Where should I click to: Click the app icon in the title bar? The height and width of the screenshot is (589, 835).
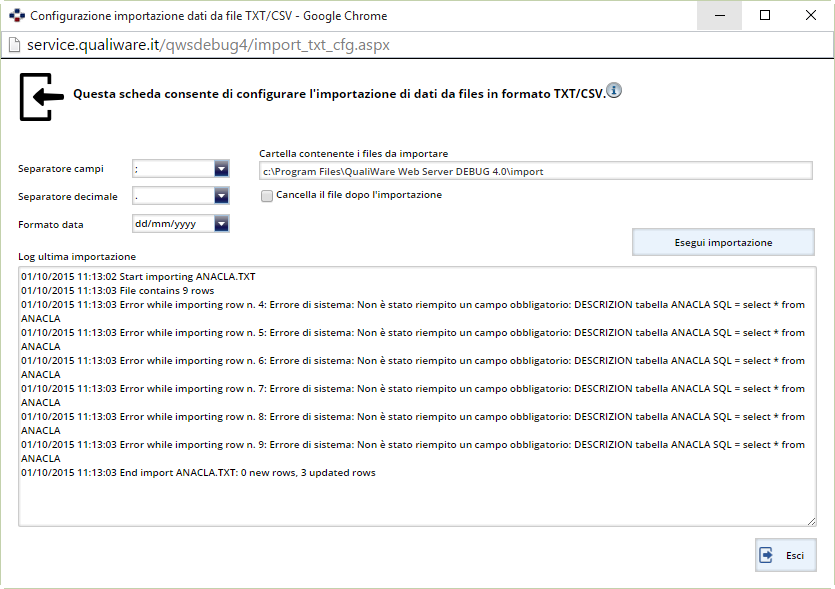tap(16, 16)
